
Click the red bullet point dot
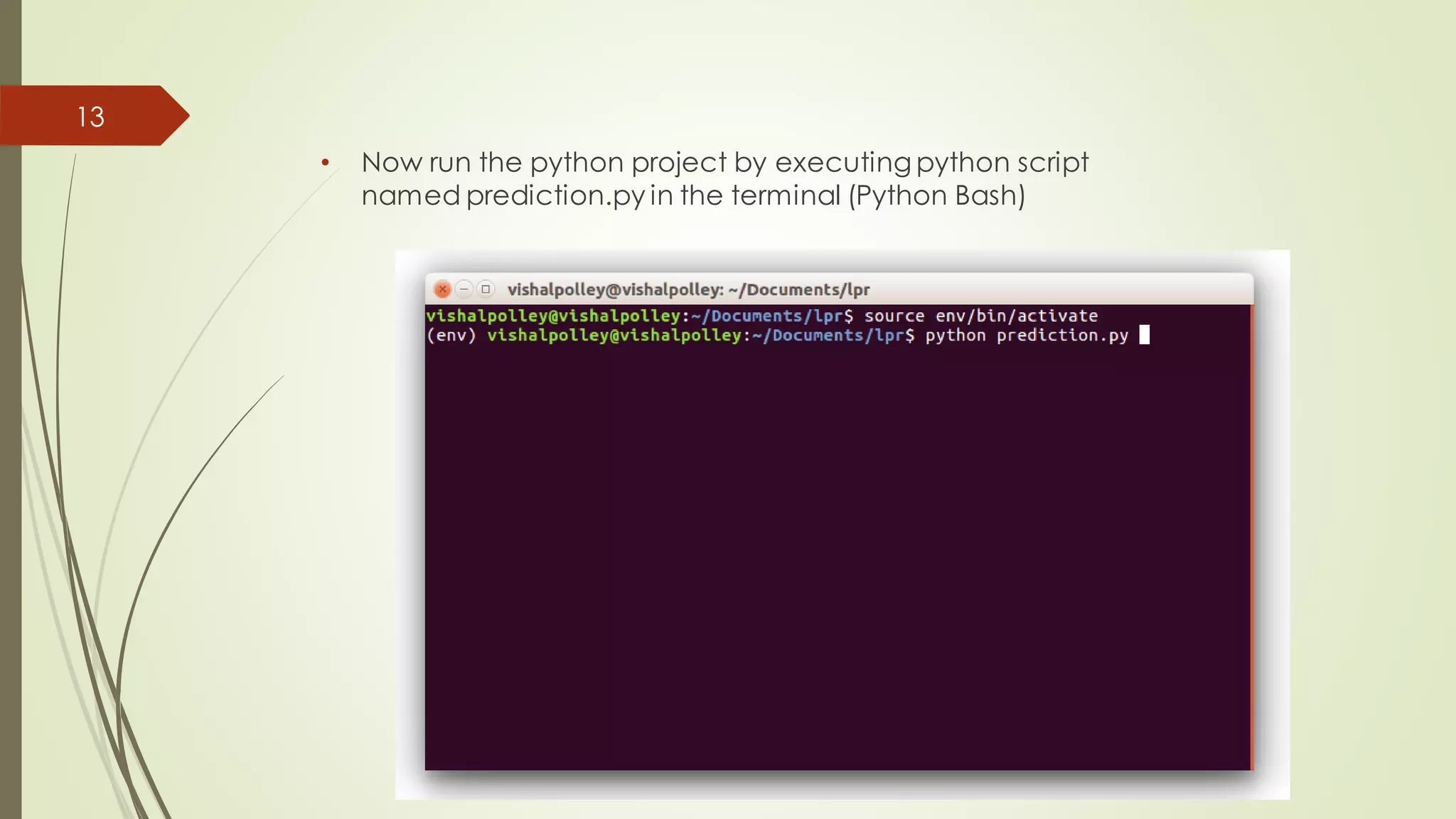click(325, 164)
